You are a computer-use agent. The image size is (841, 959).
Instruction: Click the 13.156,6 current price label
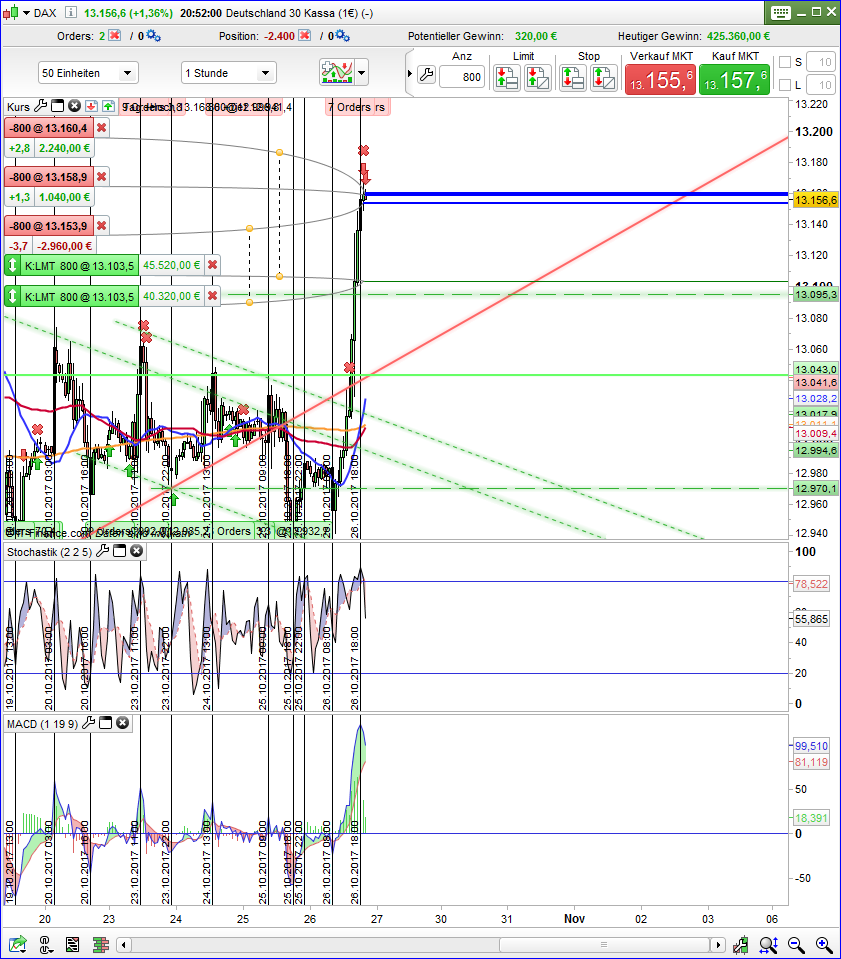click(815, 200)
